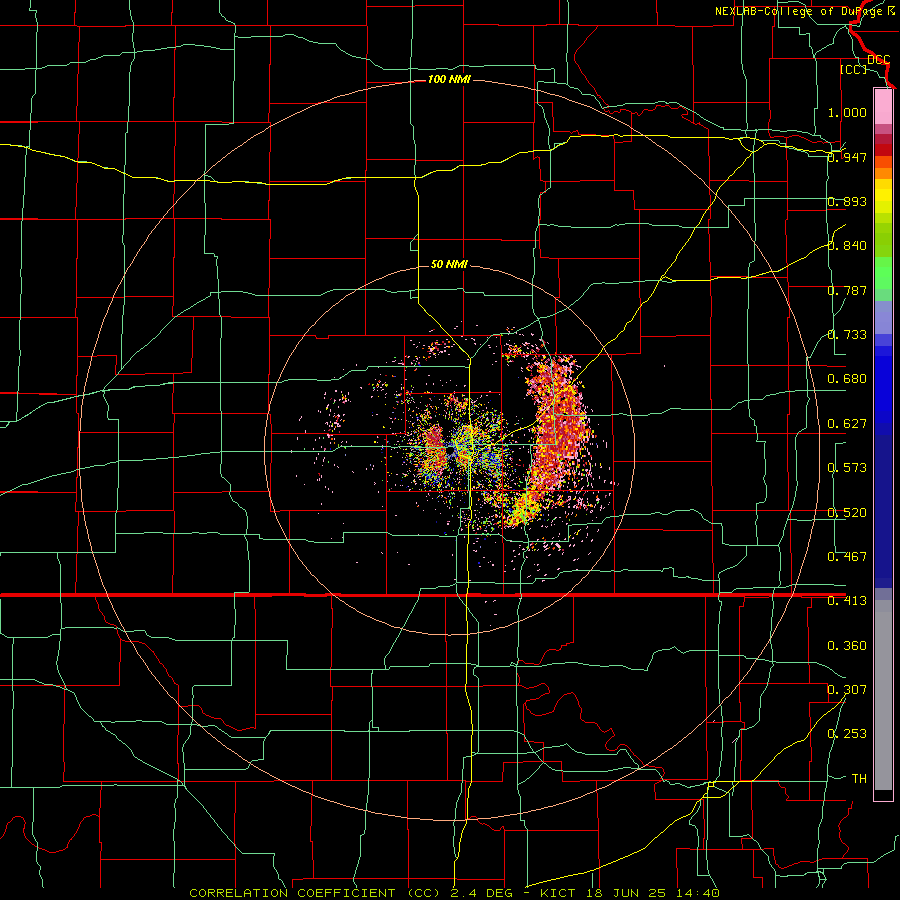Image resolution: width=900 pixels, height=900 pixels.
Task: Click the CORRELATION COEFFICIENT caption at bottom
Action: click(x=454, y=893)
